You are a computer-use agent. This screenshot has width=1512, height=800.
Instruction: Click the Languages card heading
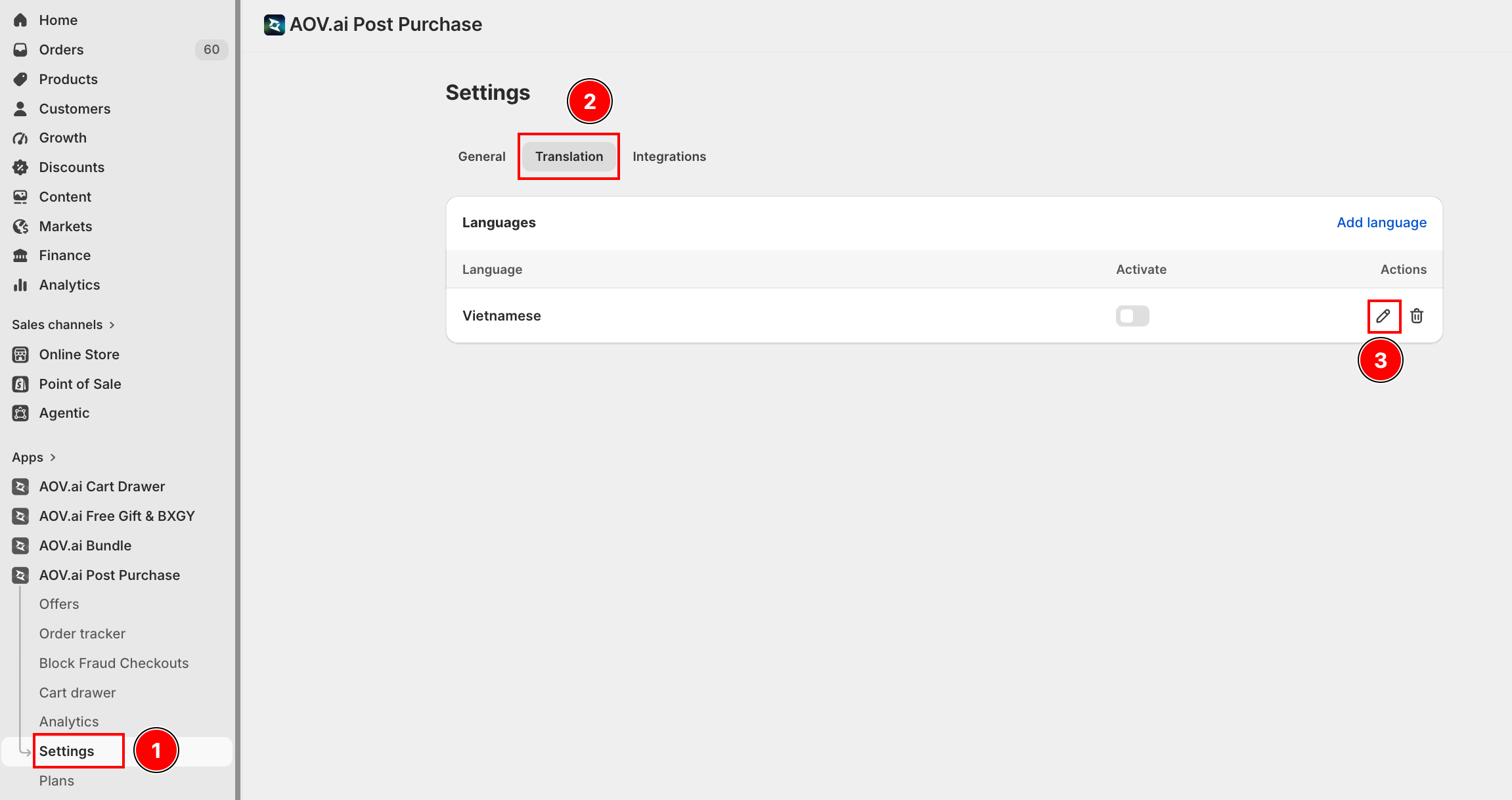(499, 223)
